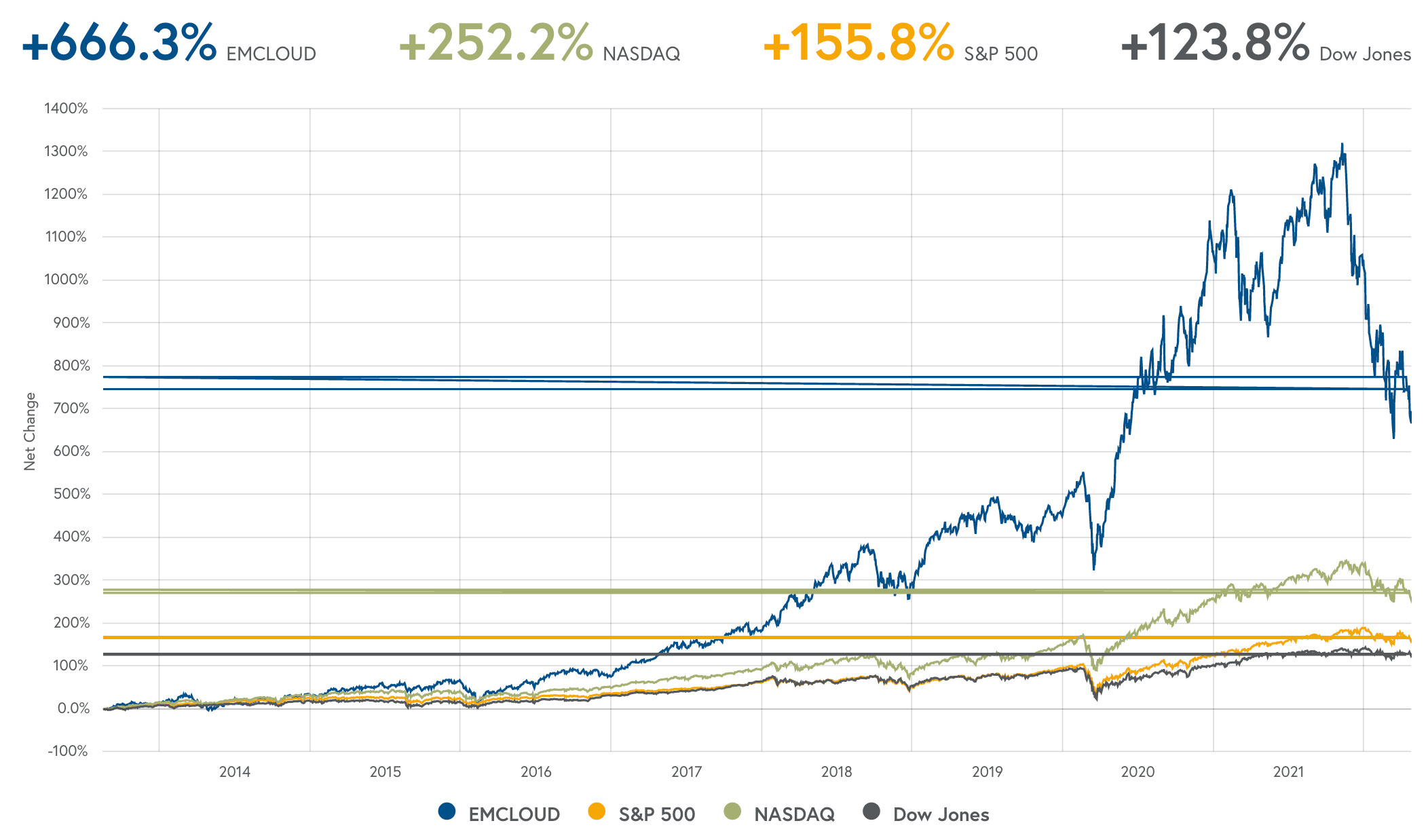The image size is (1428, 840).
Task: Click the 2016 x-axis label
Action: [x=536, y=772]
